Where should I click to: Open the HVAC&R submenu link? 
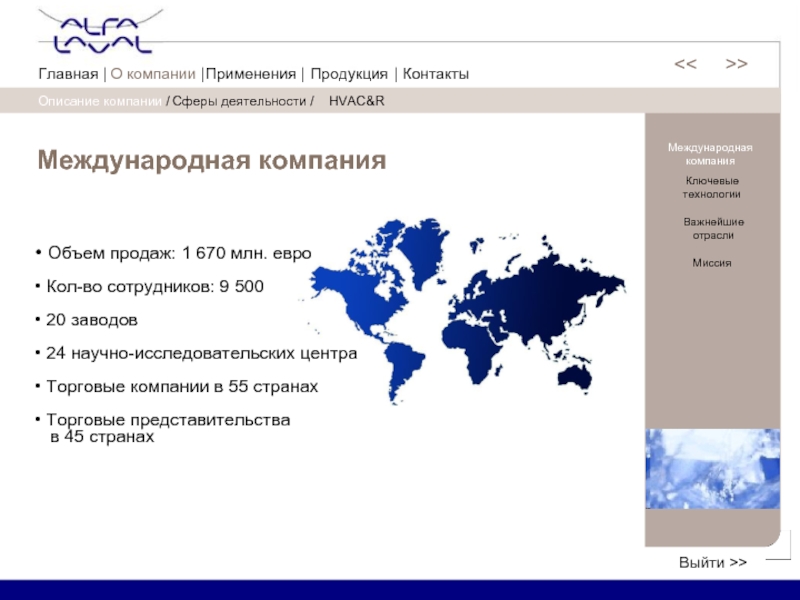click(x=356, y=102)
